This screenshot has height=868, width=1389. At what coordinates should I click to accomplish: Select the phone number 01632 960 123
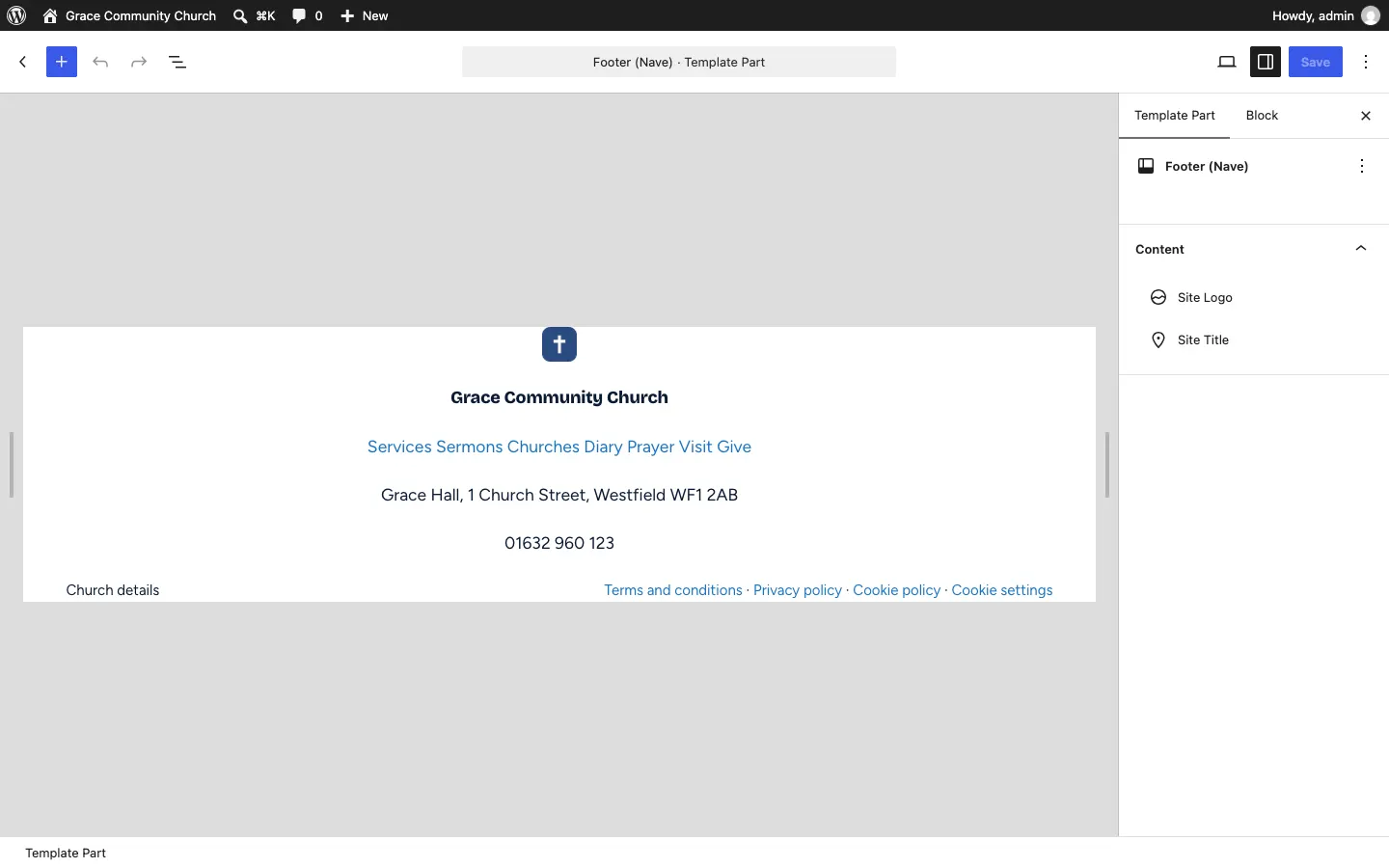(x=559, y=543)
